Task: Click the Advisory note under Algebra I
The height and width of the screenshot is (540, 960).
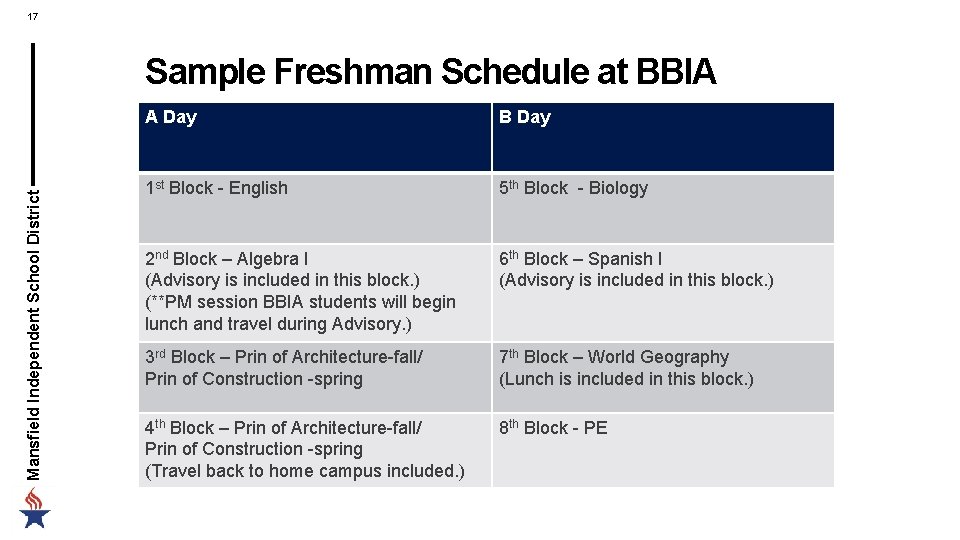Action: (282, 281)
